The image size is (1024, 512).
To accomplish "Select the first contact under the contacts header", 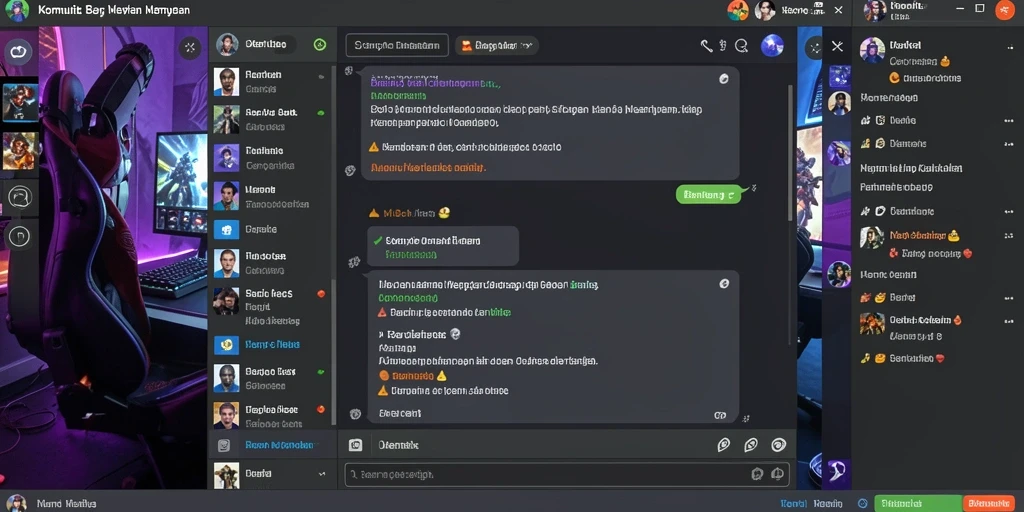I will click(x=271, y=82).
